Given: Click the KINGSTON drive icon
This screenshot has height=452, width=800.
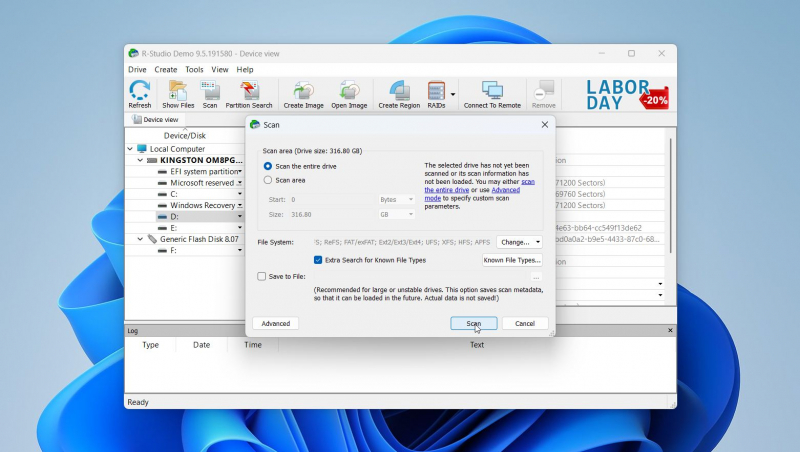Looking at the screenshot, I should click(152, 160).
